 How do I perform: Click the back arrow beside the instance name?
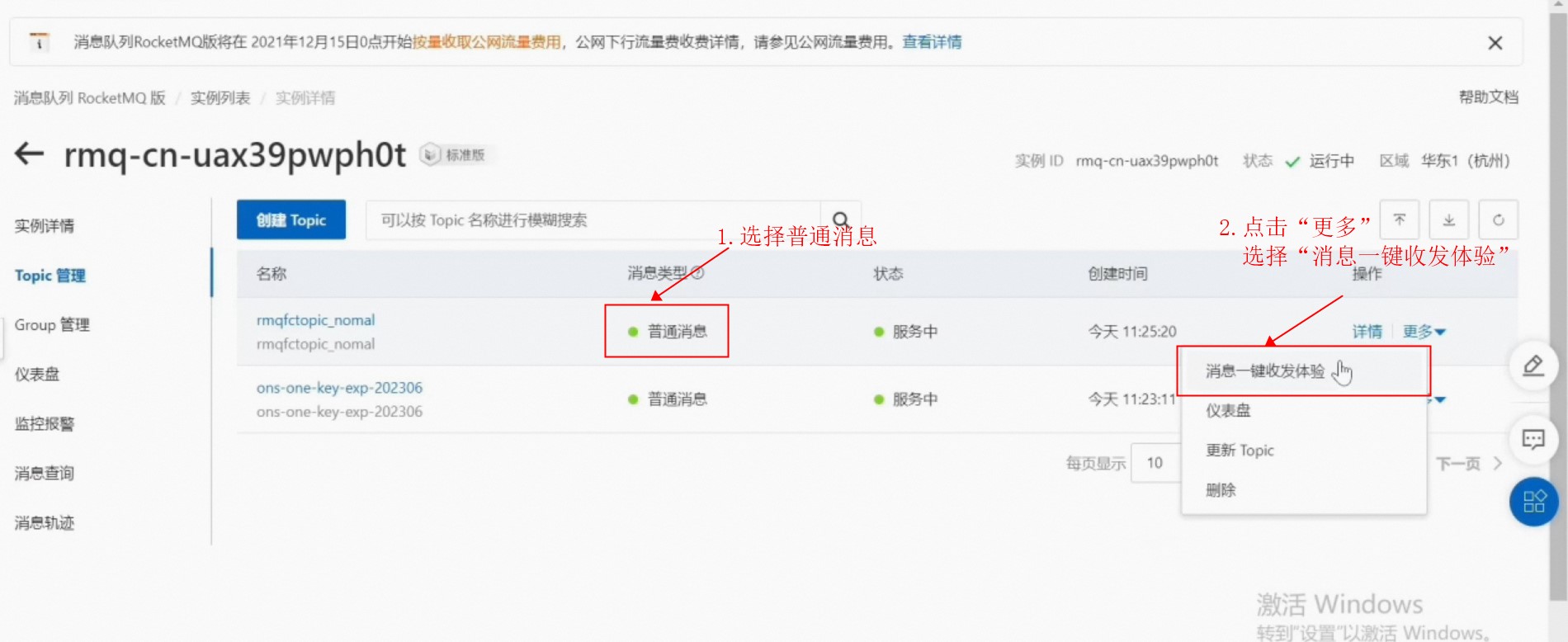(x=29, y=153)
